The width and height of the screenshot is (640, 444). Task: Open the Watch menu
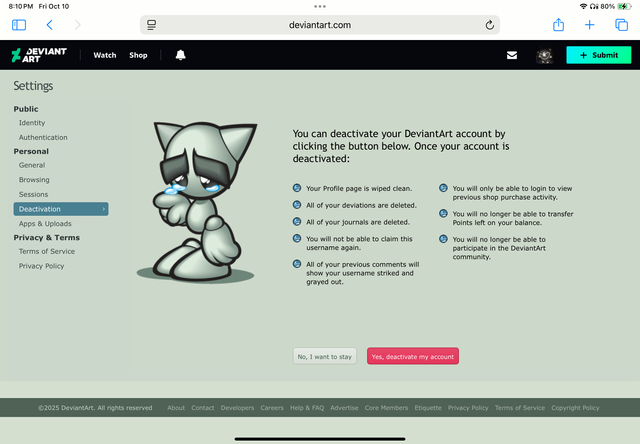pos(105,55)
